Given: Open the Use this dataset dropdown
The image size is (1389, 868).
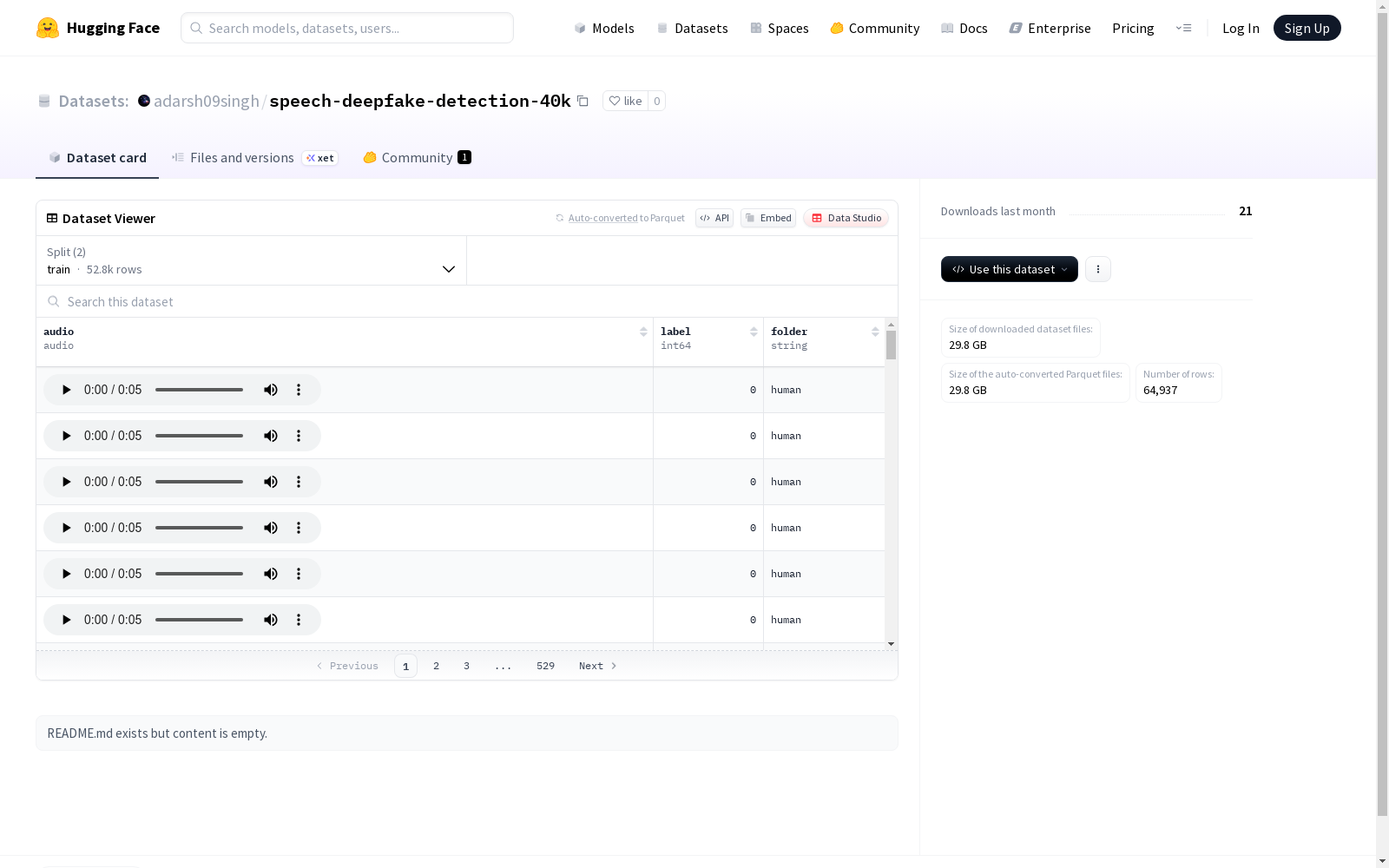Looking at the screenshot, I should pyautogui.click(x=1010, y=269).
